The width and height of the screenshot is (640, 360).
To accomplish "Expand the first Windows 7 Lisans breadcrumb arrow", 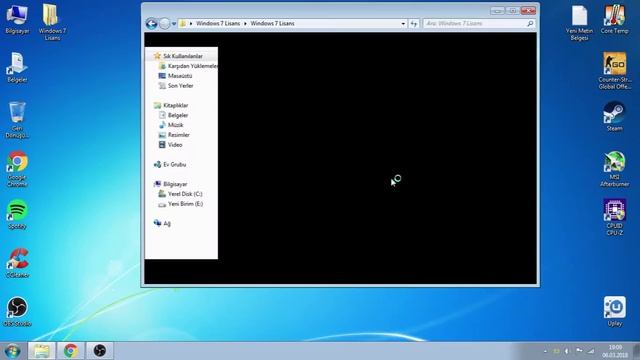I will [x=245, y=24].
